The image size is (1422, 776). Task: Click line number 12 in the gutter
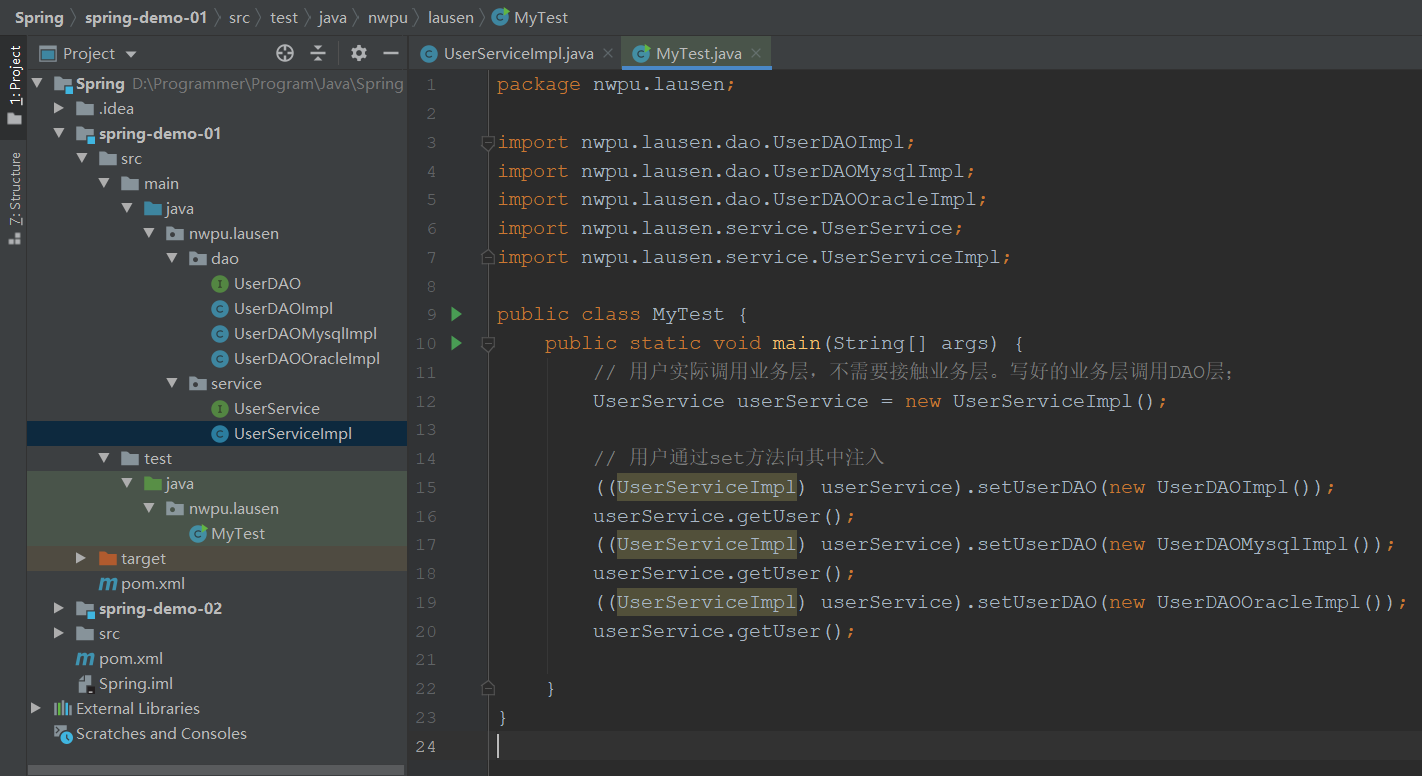pos(425,401)
